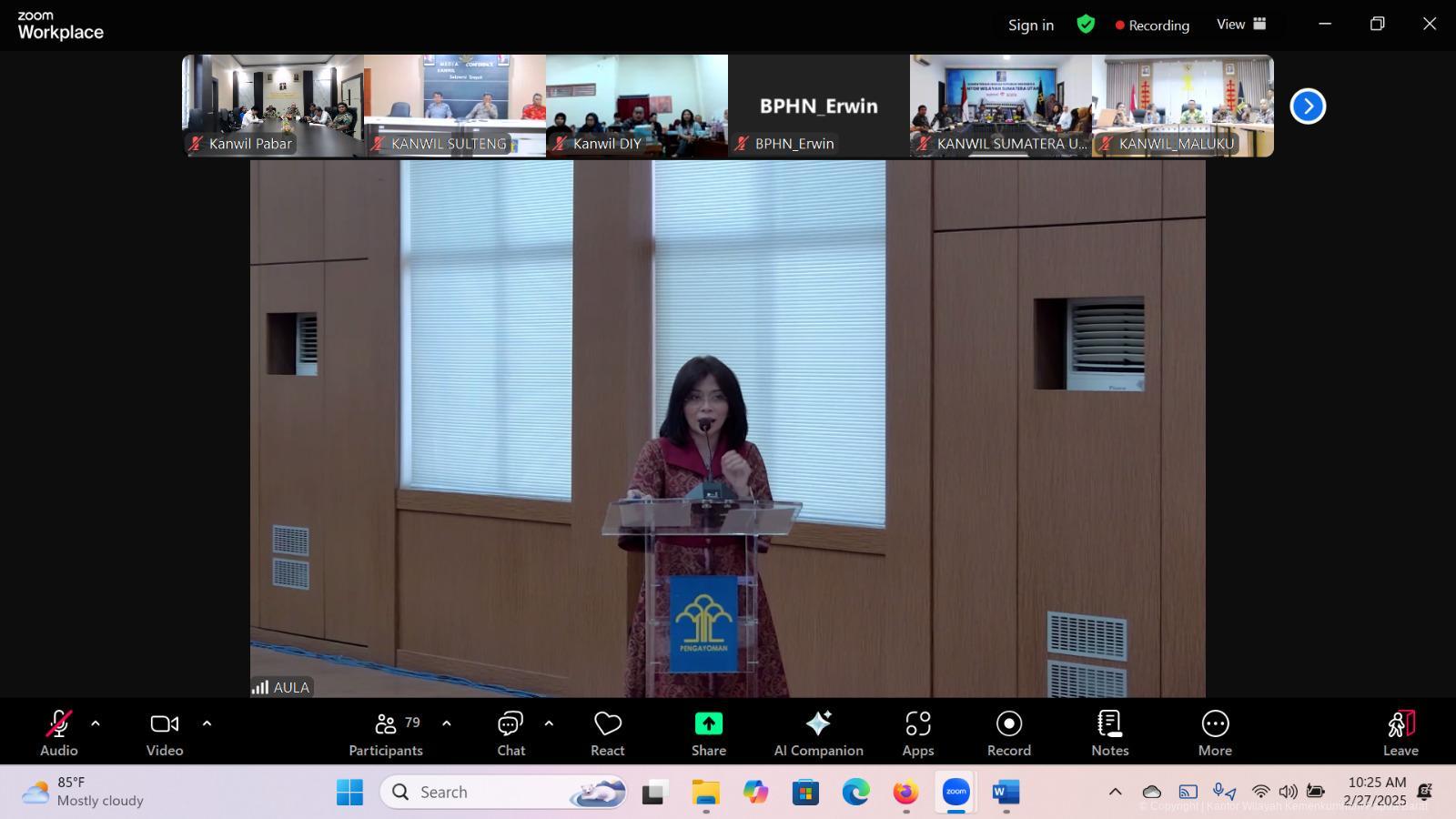
Task: Select the Kanwil DIY video thumbnail
Action: [636, 106]
